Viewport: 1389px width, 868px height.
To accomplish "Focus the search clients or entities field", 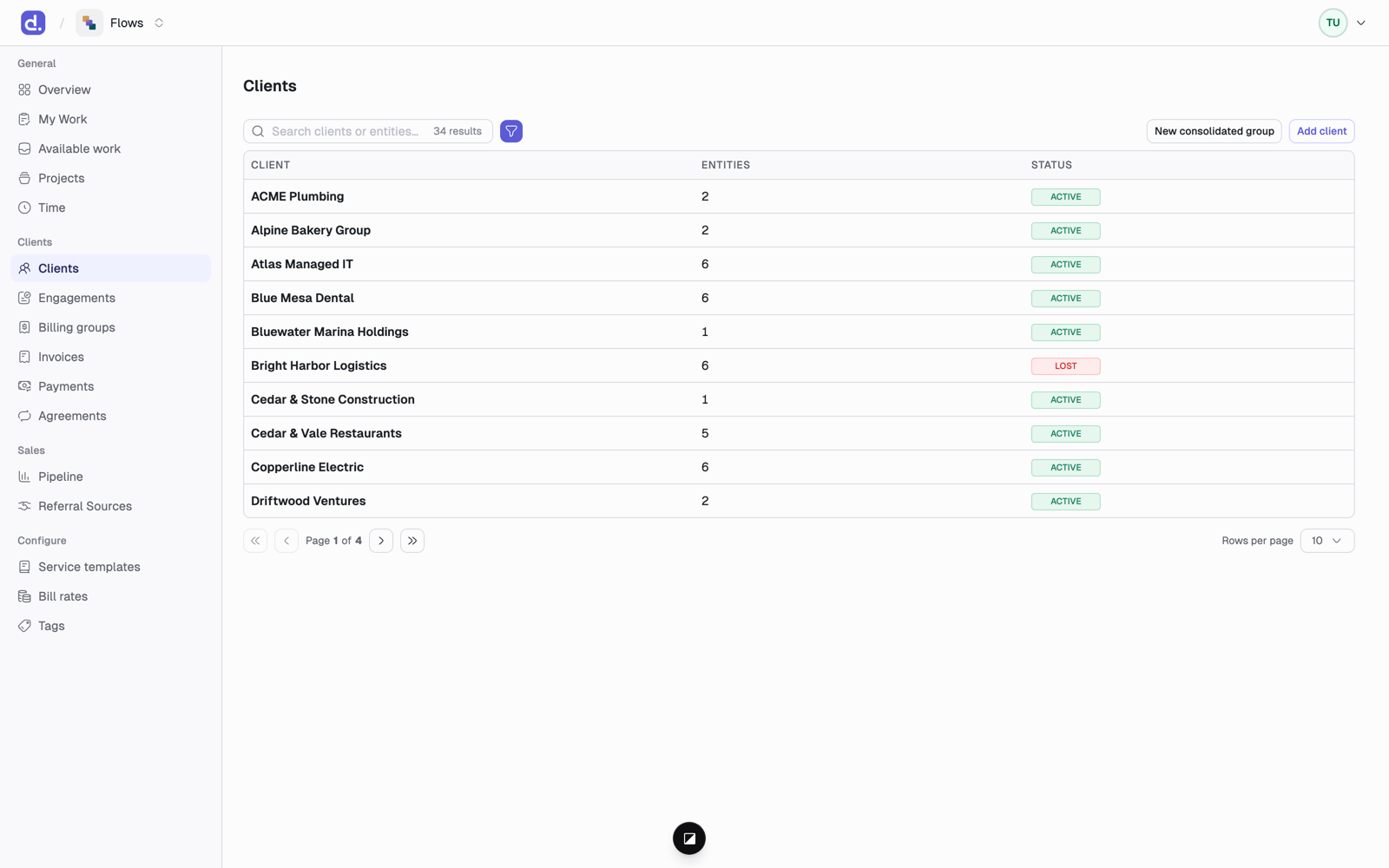I will [x=368, y=131].
